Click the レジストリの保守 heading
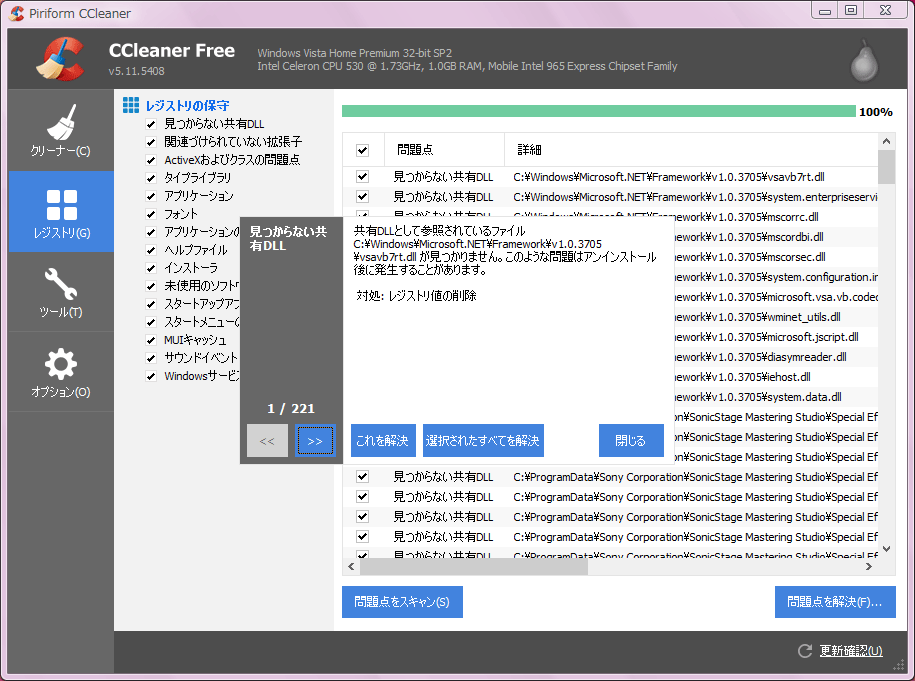The height and width of the screenshot is (681, 915). coord(187,106)
